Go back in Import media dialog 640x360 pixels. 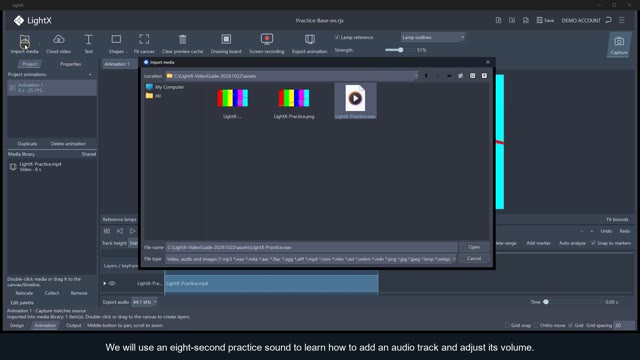[x=426, y=76]
